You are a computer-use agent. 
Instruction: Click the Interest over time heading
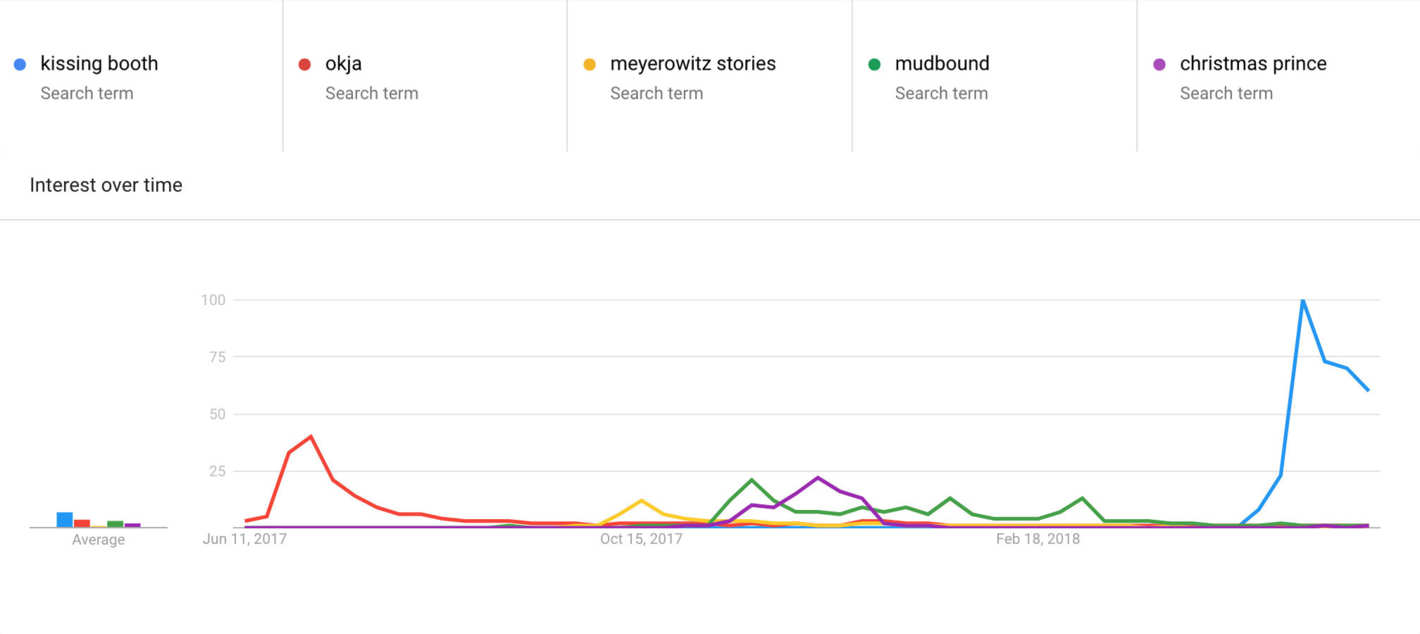[106, 185]
